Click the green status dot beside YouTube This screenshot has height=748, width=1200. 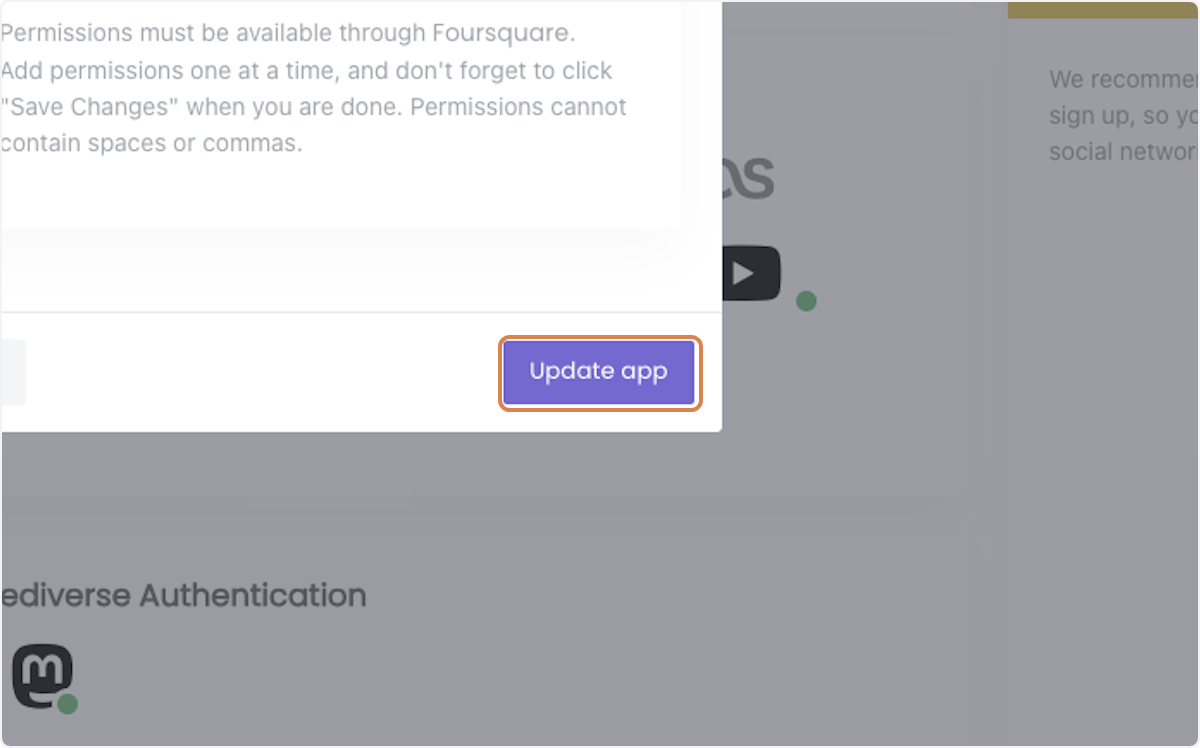point(806,301)
